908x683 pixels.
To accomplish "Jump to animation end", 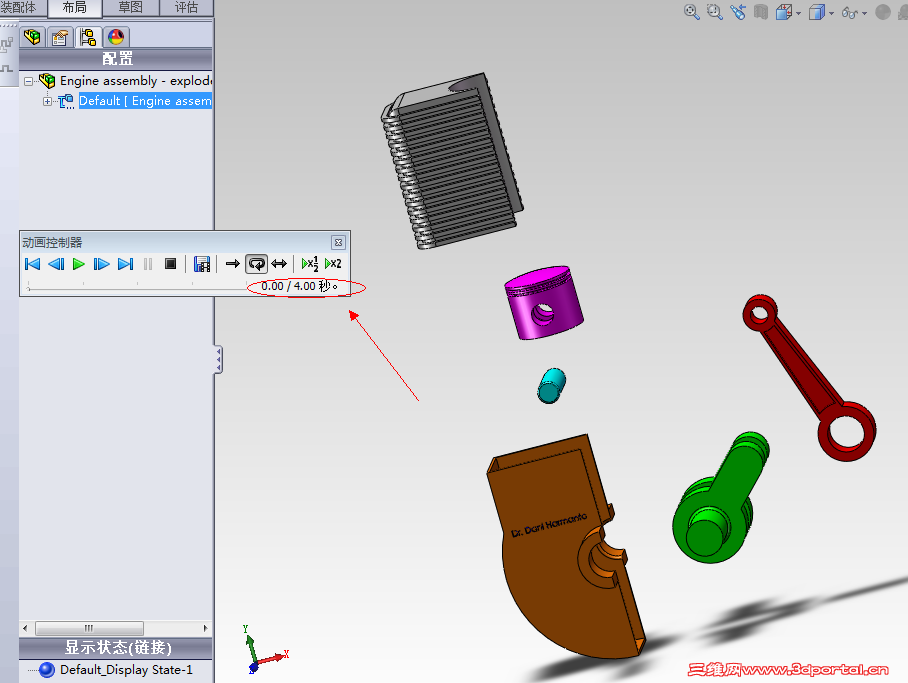I will (x=125, y=264).
